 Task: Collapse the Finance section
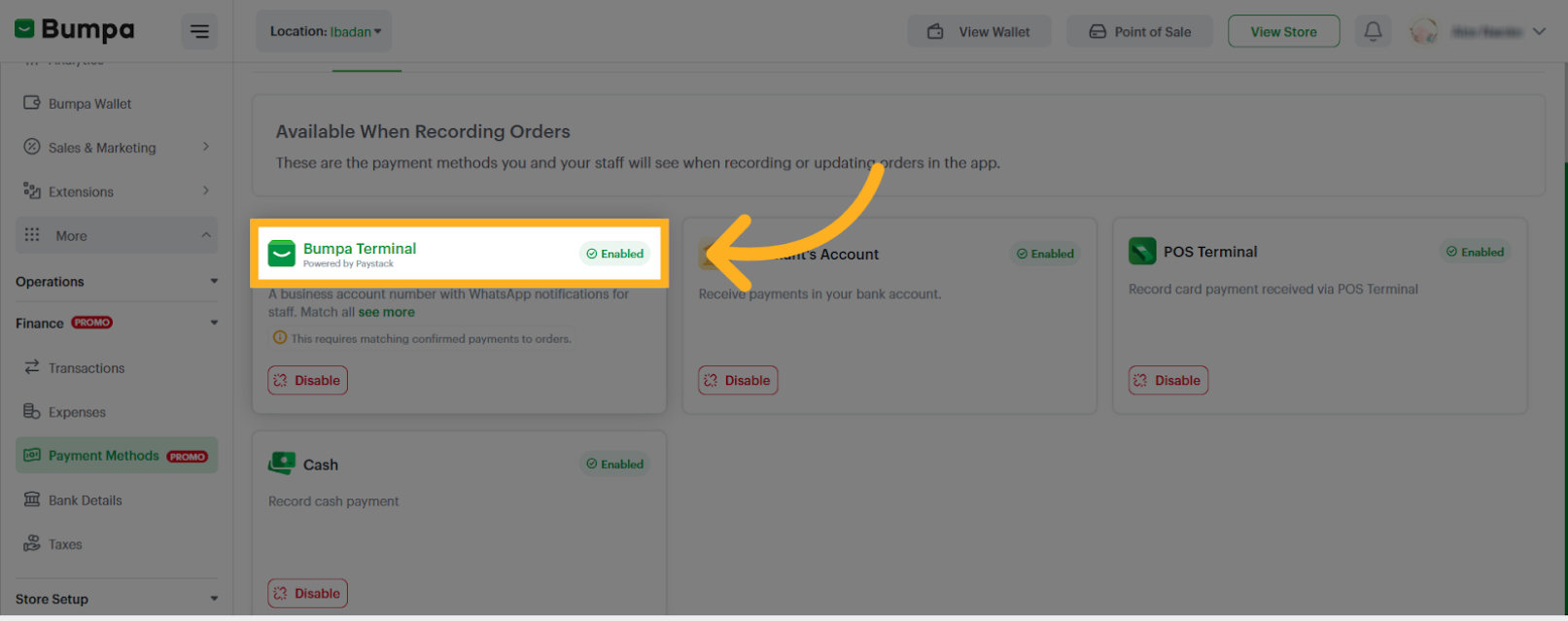click(x=214, y=323)
